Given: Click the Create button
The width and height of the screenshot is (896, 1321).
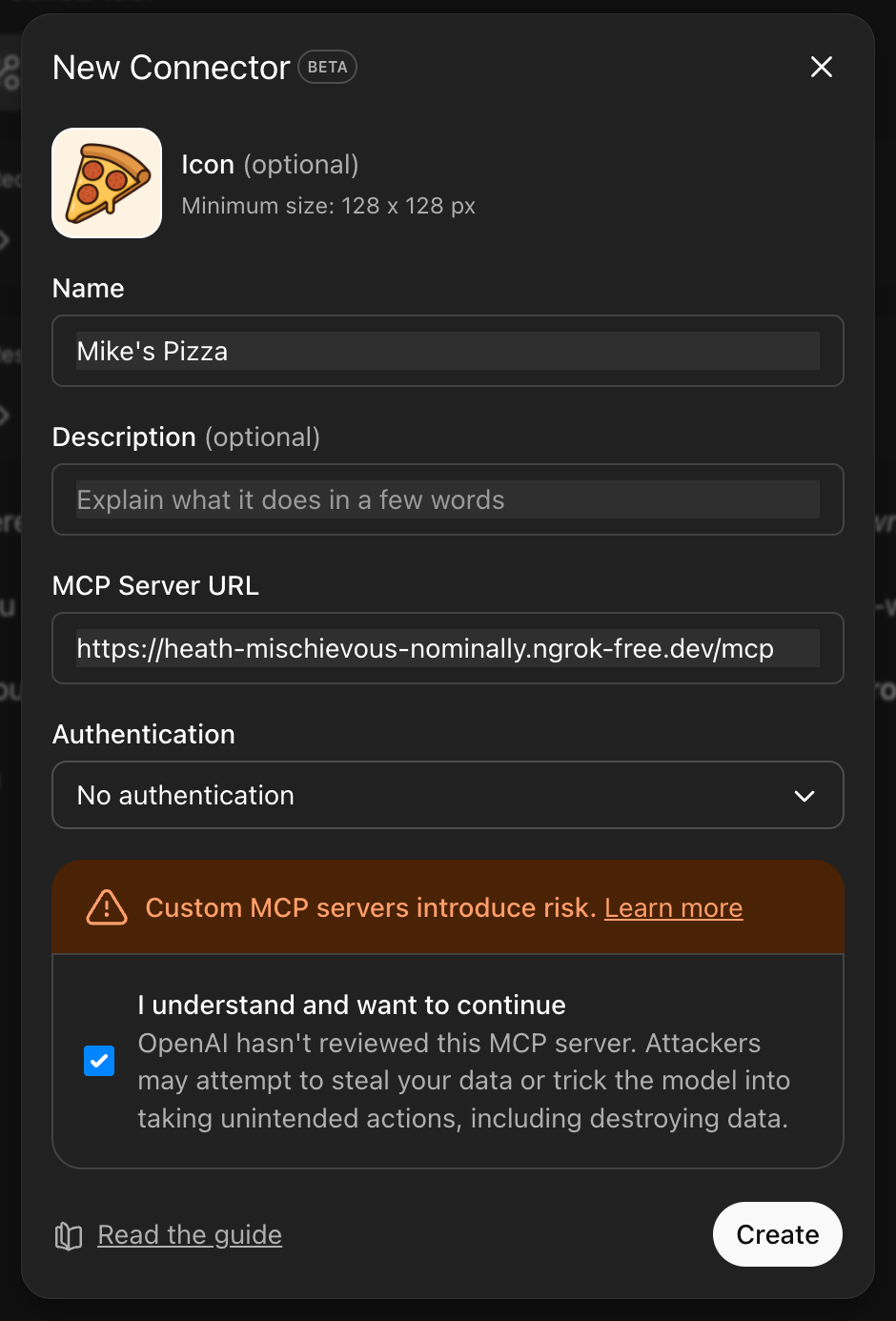Looking at the screenshot, I should coord(778,1234).
